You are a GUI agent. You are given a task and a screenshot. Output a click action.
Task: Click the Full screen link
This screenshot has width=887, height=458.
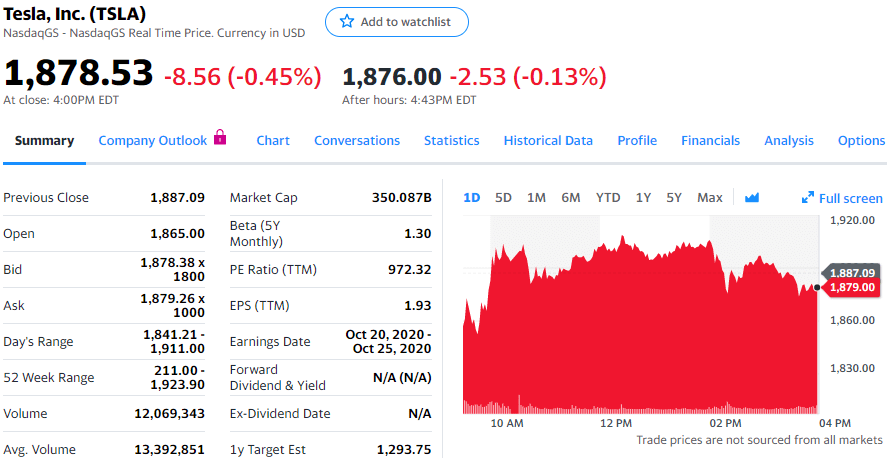850,198
